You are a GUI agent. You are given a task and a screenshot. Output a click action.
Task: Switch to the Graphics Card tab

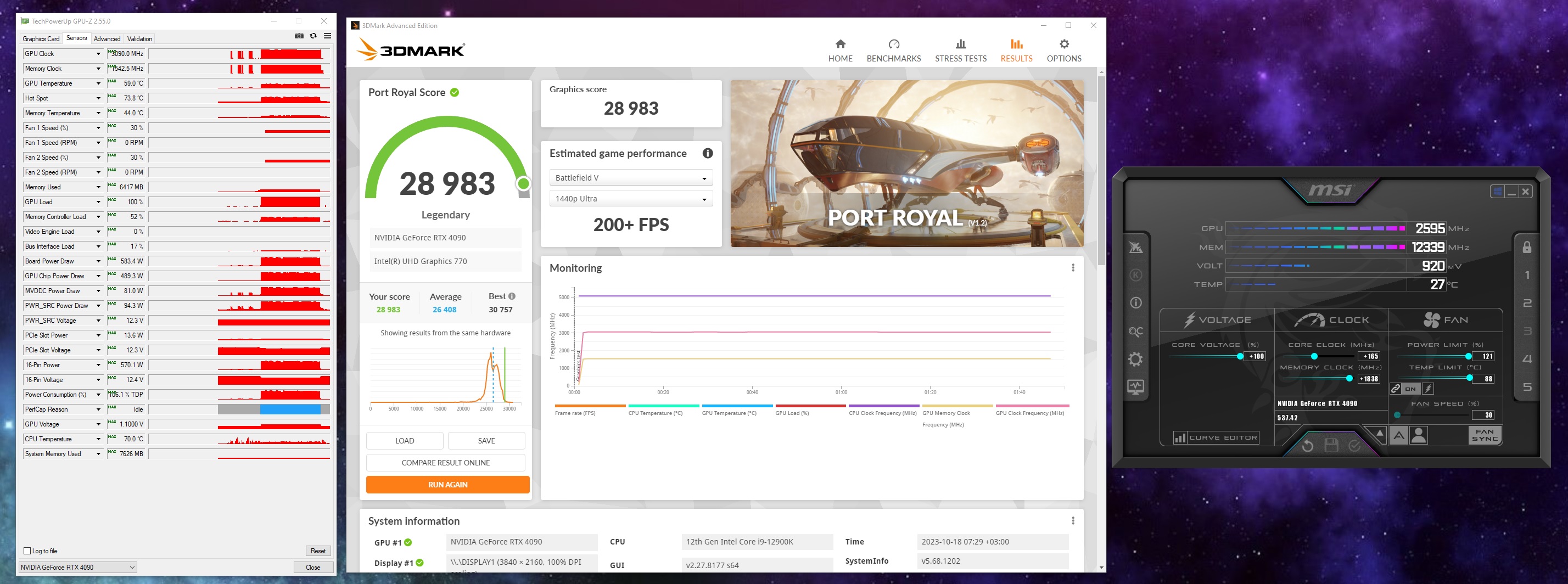pyautogui.click(x=41, y=39)
